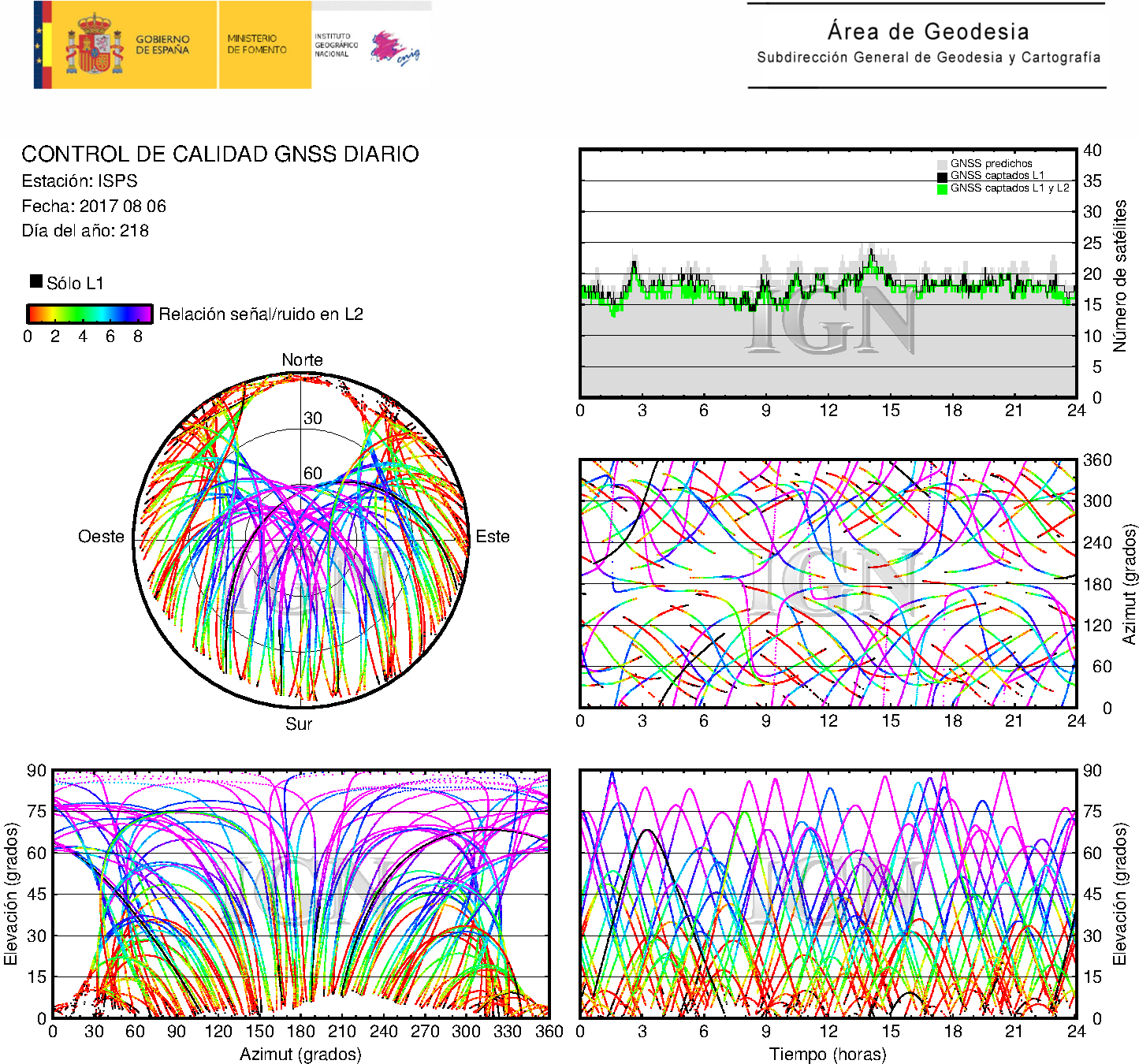Click the black GNSS captados L1 legend marker
The image size is (1139, 1064).
[942, 177]
